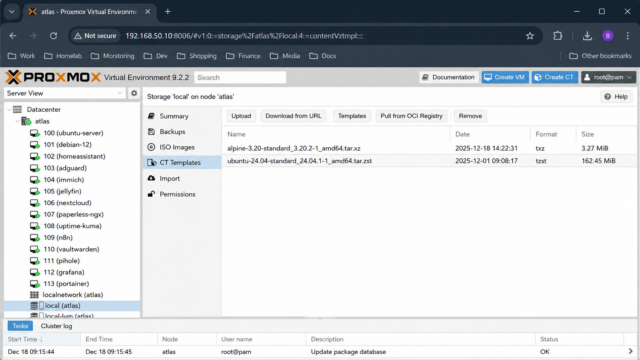Viewport: 640px width, 360px height.
Task: Select the 105 jellyfin guest icon
Action: coord(35,191)
